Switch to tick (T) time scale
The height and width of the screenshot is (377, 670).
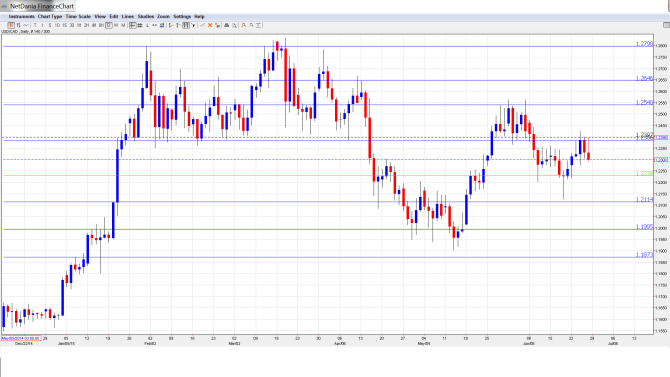tap(35, 26)
